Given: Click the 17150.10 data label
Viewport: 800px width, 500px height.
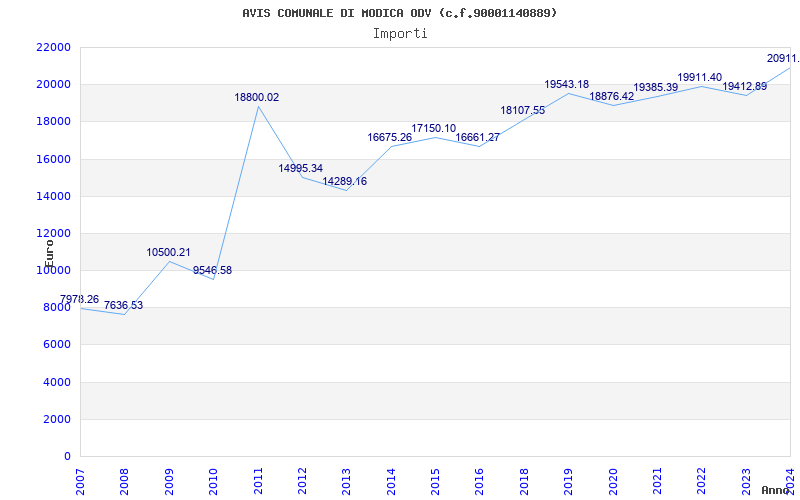Looking at the screenshot, I should (434, 129).
